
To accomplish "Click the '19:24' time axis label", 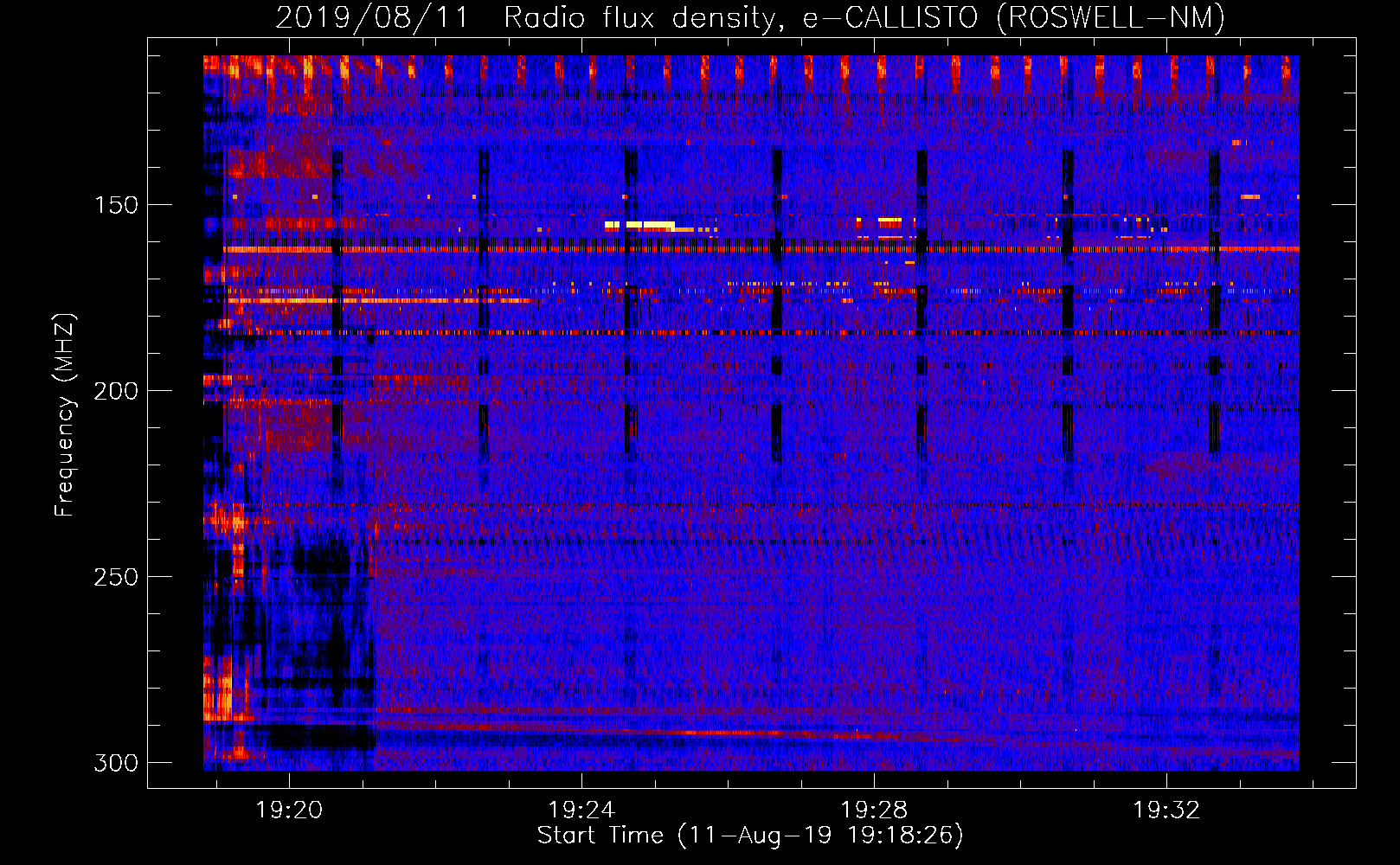I will pos(581,810).
